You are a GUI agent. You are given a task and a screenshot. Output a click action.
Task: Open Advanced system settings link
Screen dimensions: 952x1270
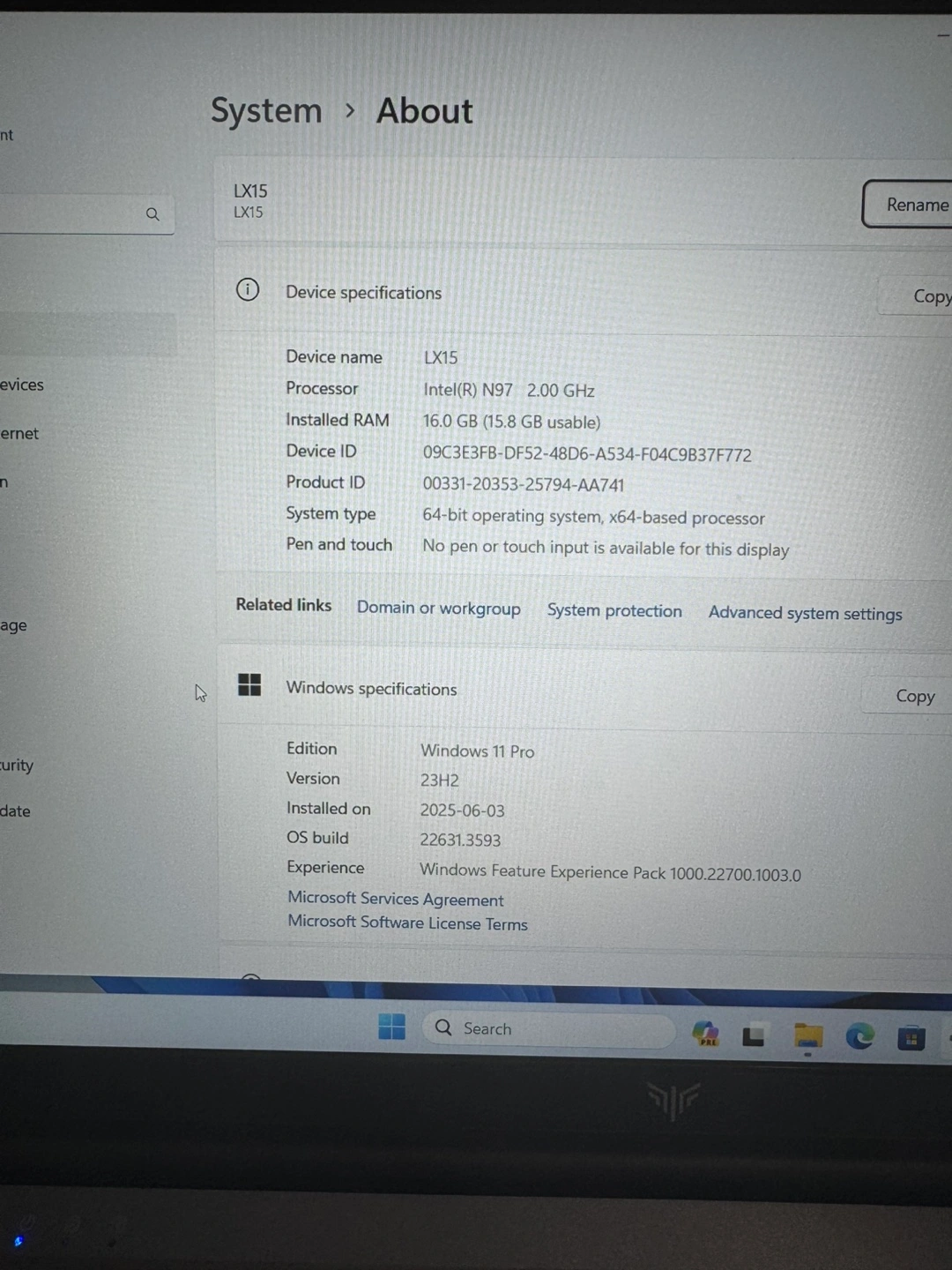(x=805, y=613)
